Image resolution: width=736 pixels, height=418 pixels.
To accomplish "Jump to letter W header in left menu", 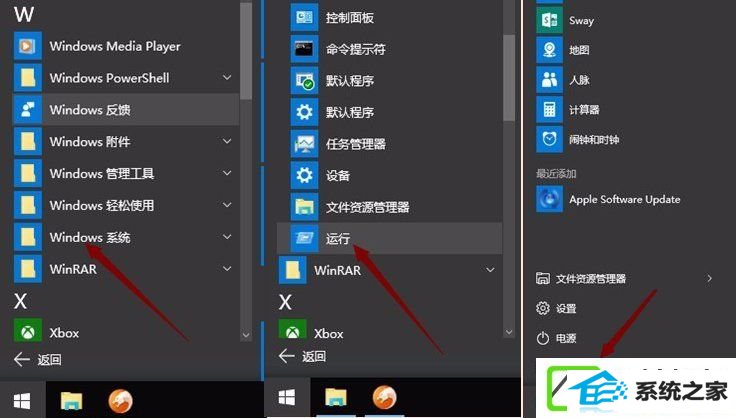I will click(23, 14).
